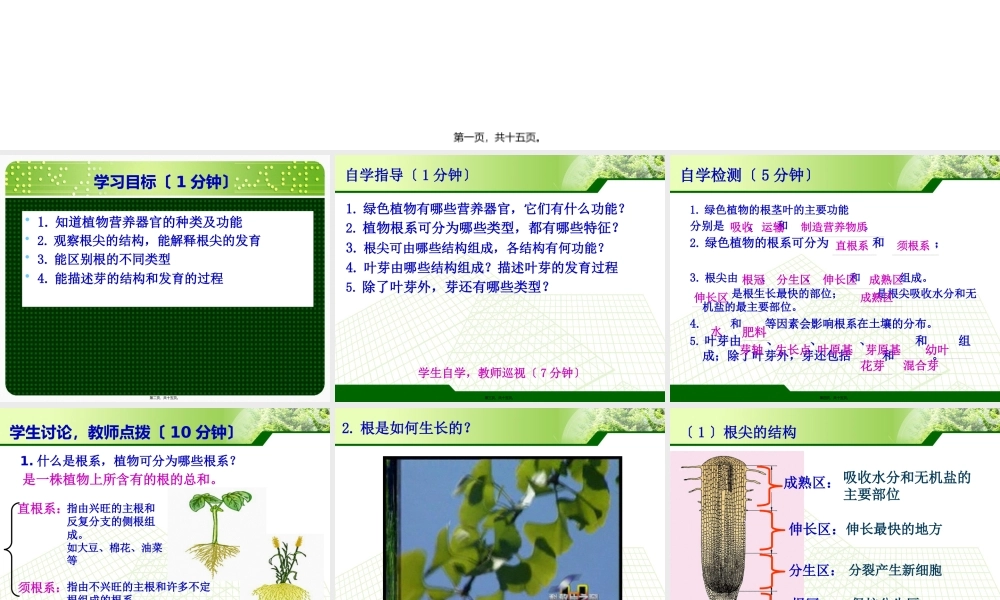1000x600 pixels.
Task: Click the text 伸长最快的地方
Action: pos(894,529)
